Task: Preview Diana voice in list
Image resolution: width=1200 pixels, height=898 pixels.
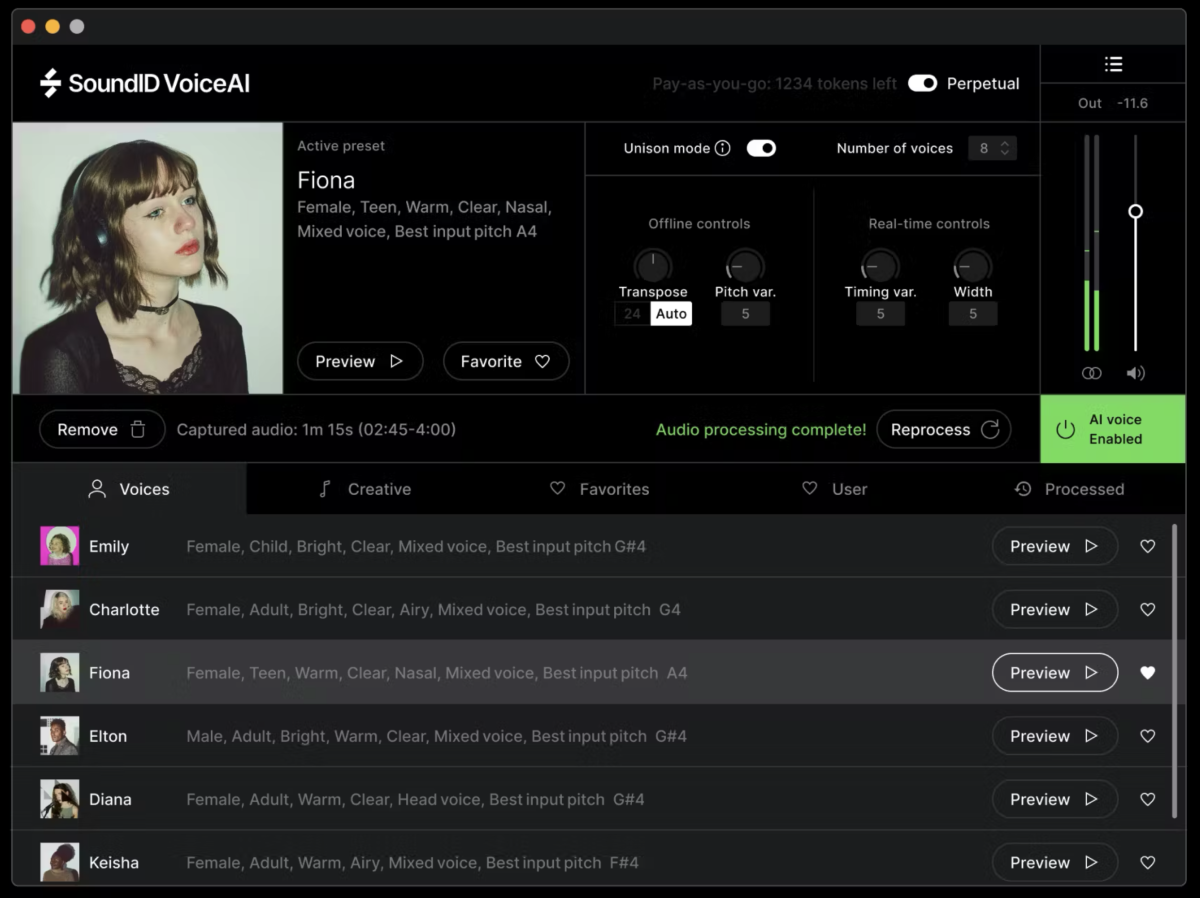Action: tap(1055, 799)
